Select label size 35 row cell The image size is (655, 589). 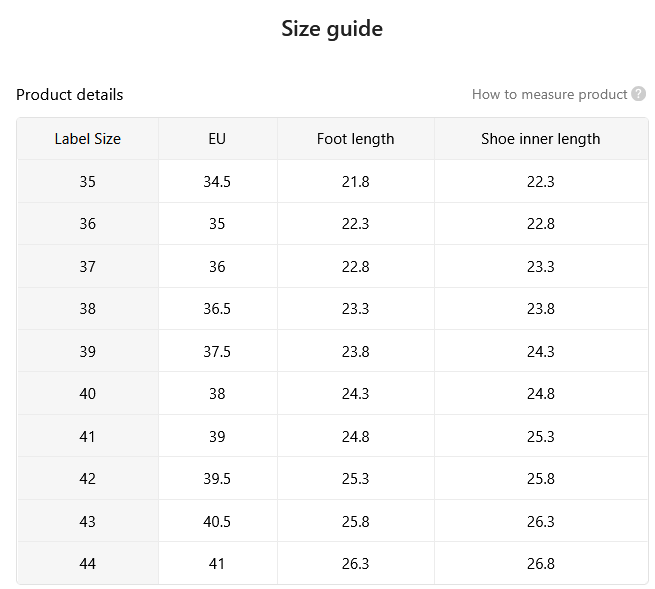(88, 182)
